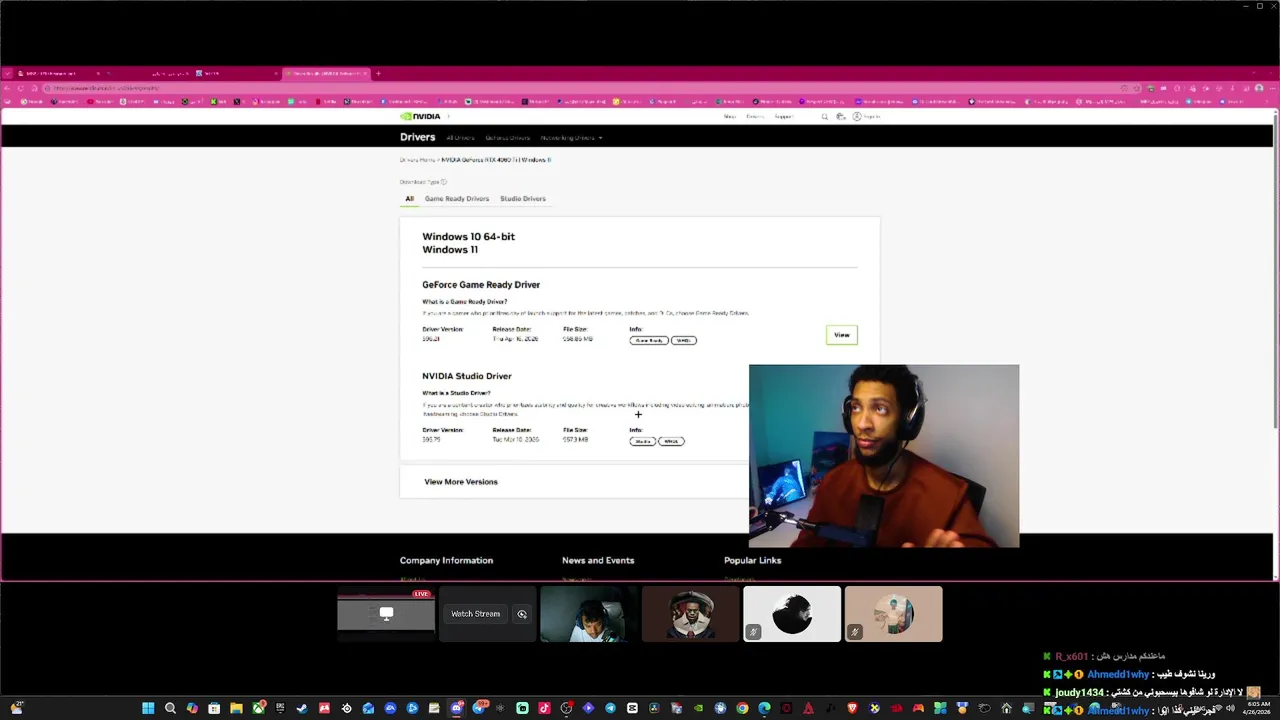Open the Download Type info icon
The image size is (1280, 720).
coord(444,182)
